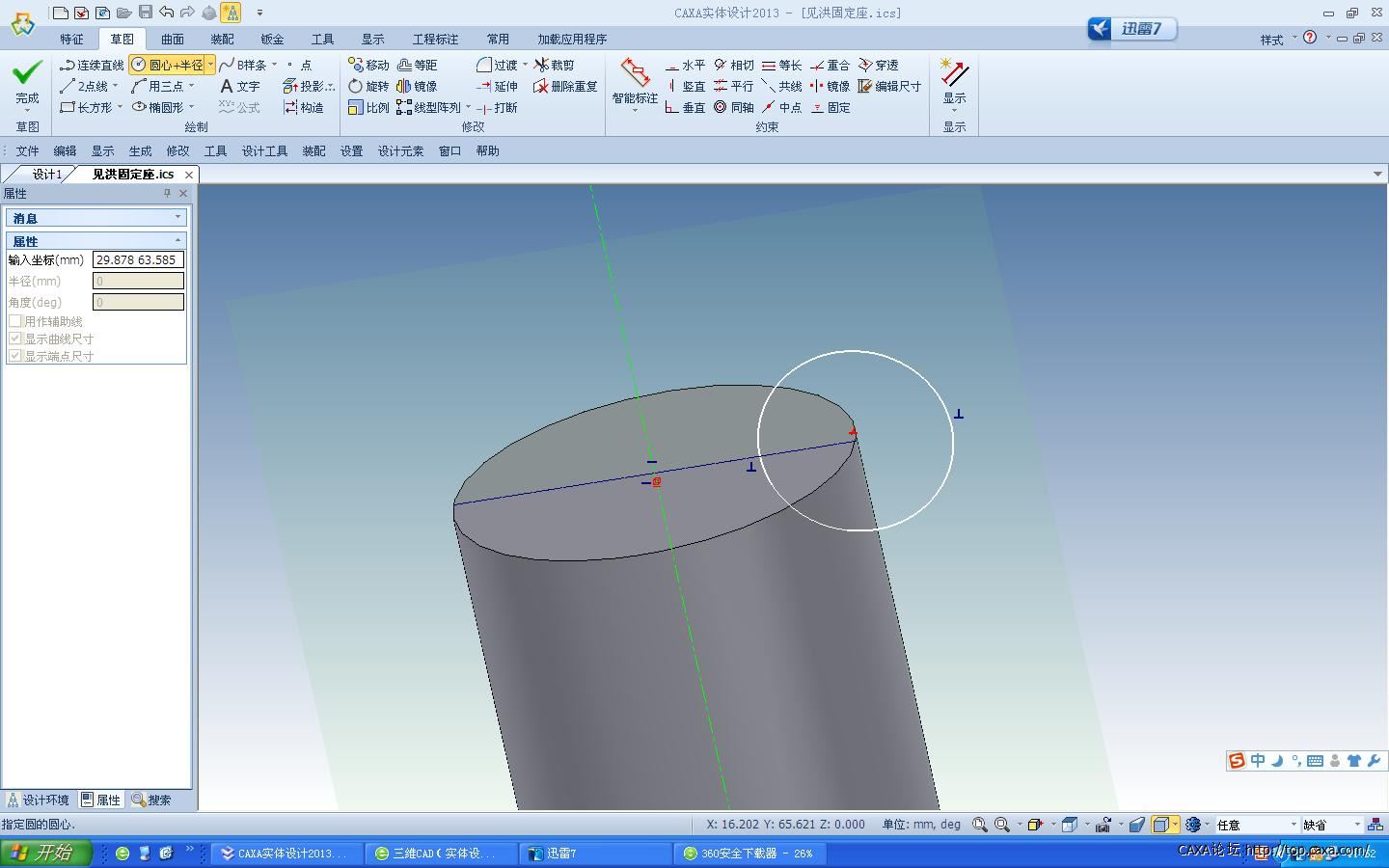1389x868 pixels.
Task: Switch to the Surface ribbon tab
Action: 172,39
